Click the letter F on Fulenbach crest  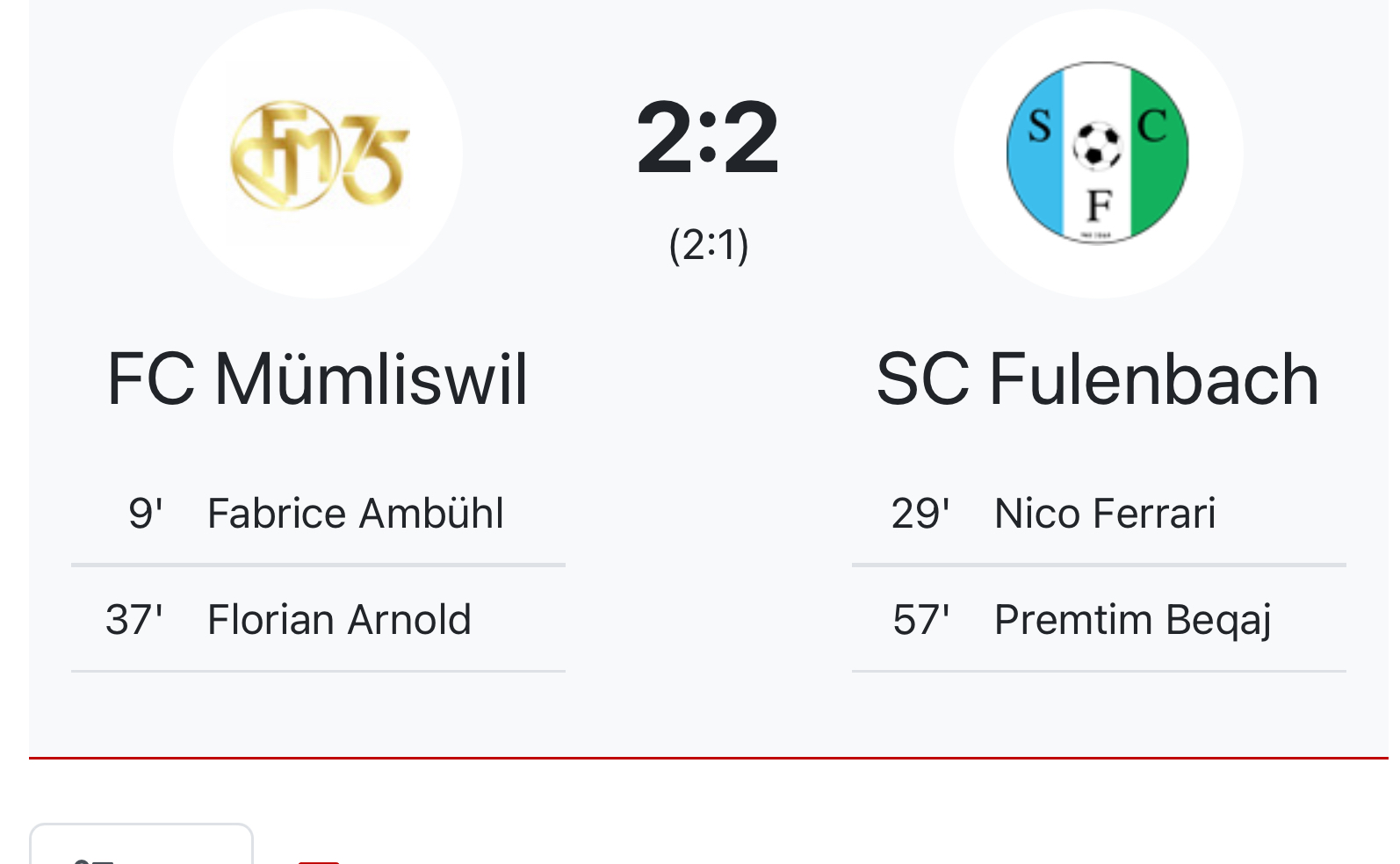[x=1099, y=206]
